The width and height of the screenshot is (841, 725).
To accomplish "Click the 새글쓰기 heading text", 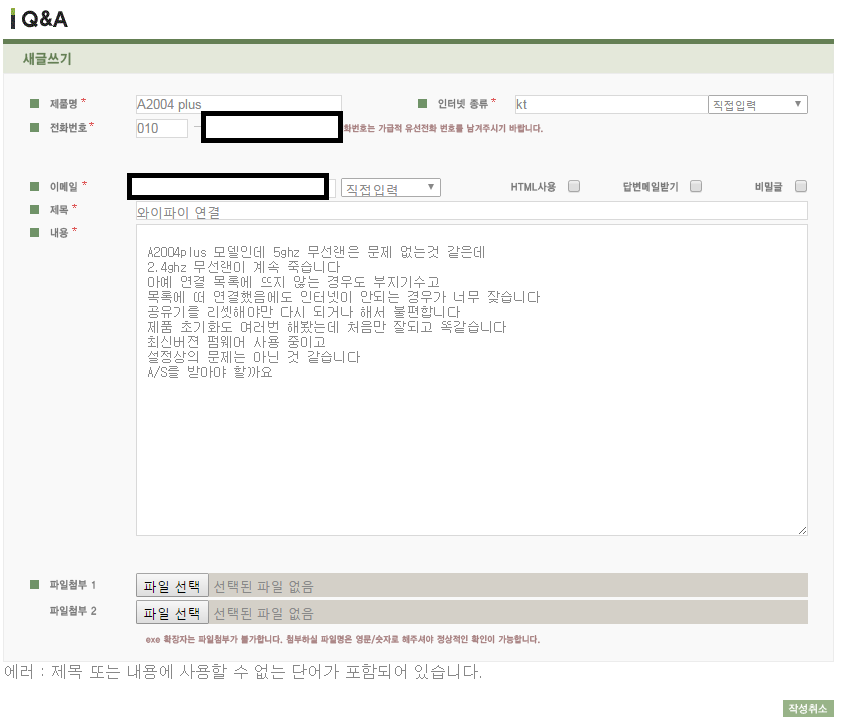I will pyautogui.click(x=47, y=59).
